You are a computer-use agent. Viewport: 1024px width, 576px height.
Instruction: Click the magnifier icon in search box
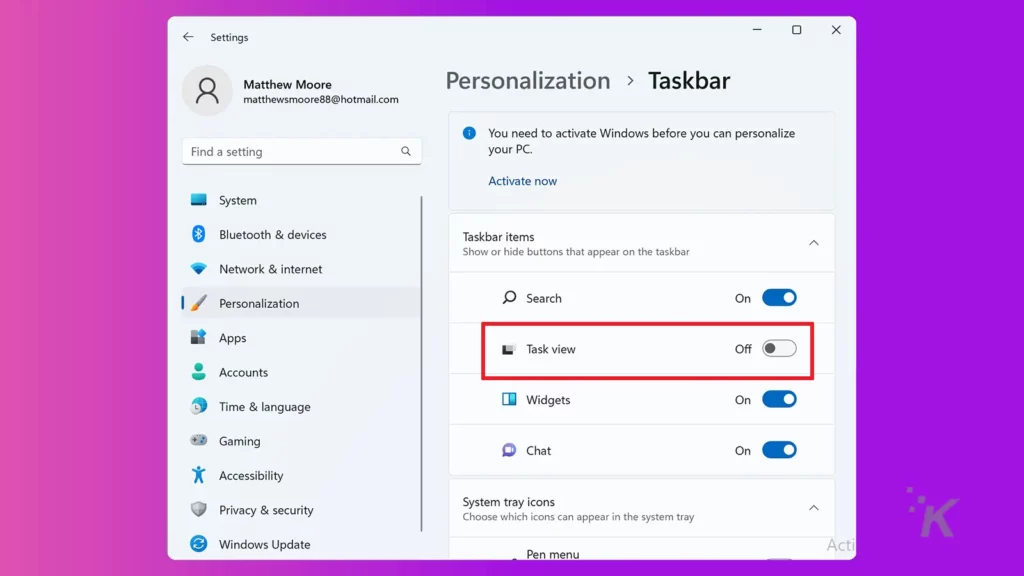coord(406,152)
